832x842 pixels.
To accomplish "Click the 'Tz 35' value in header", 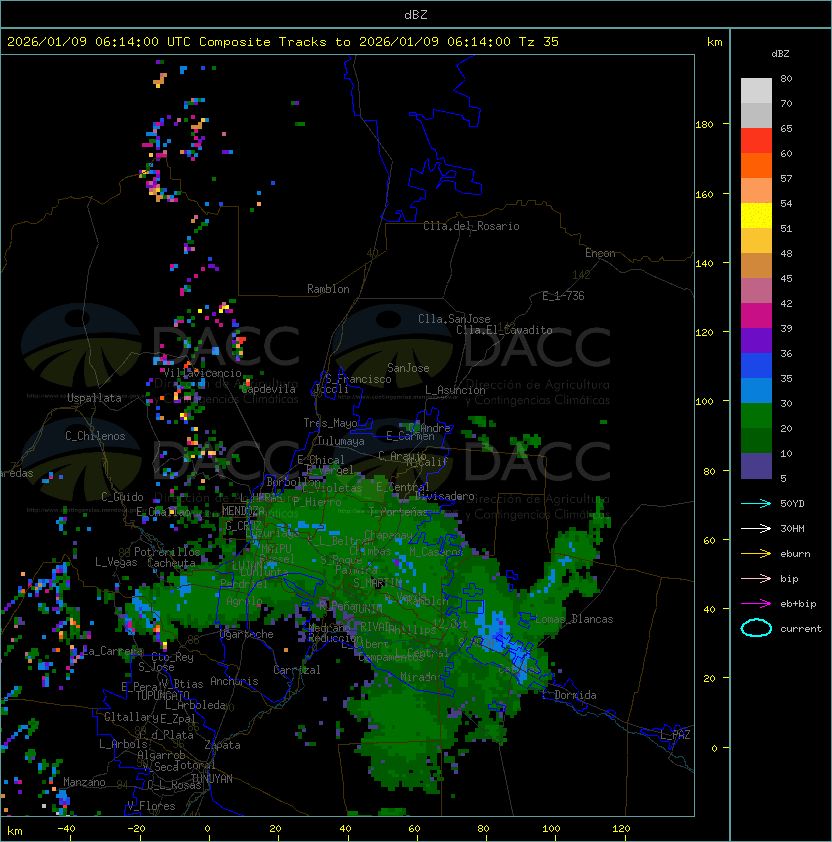I will 539,42.
